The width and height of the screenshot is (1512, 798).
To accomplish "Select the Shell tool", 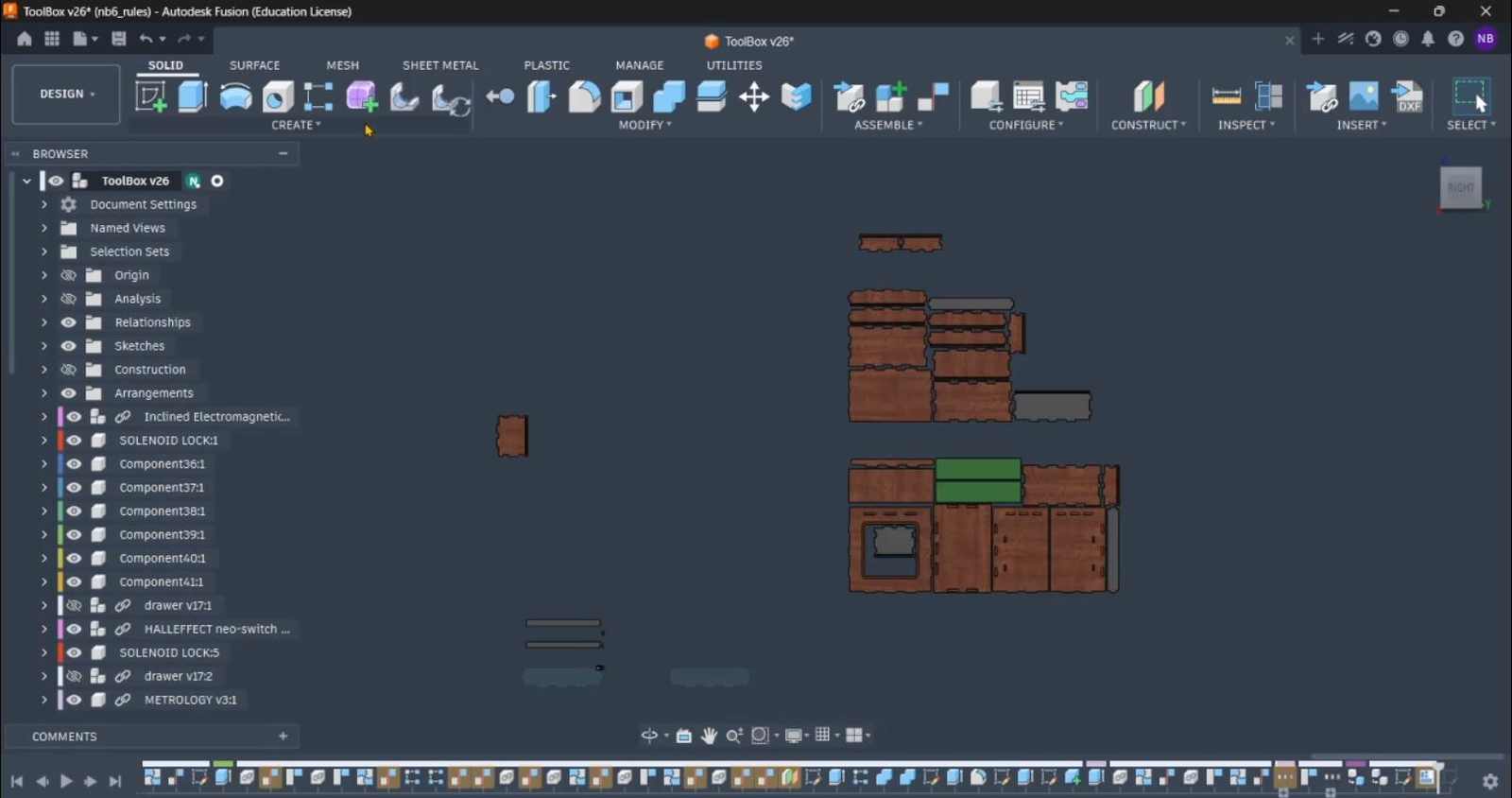I will pyautogui.click(x=627, y=96).
